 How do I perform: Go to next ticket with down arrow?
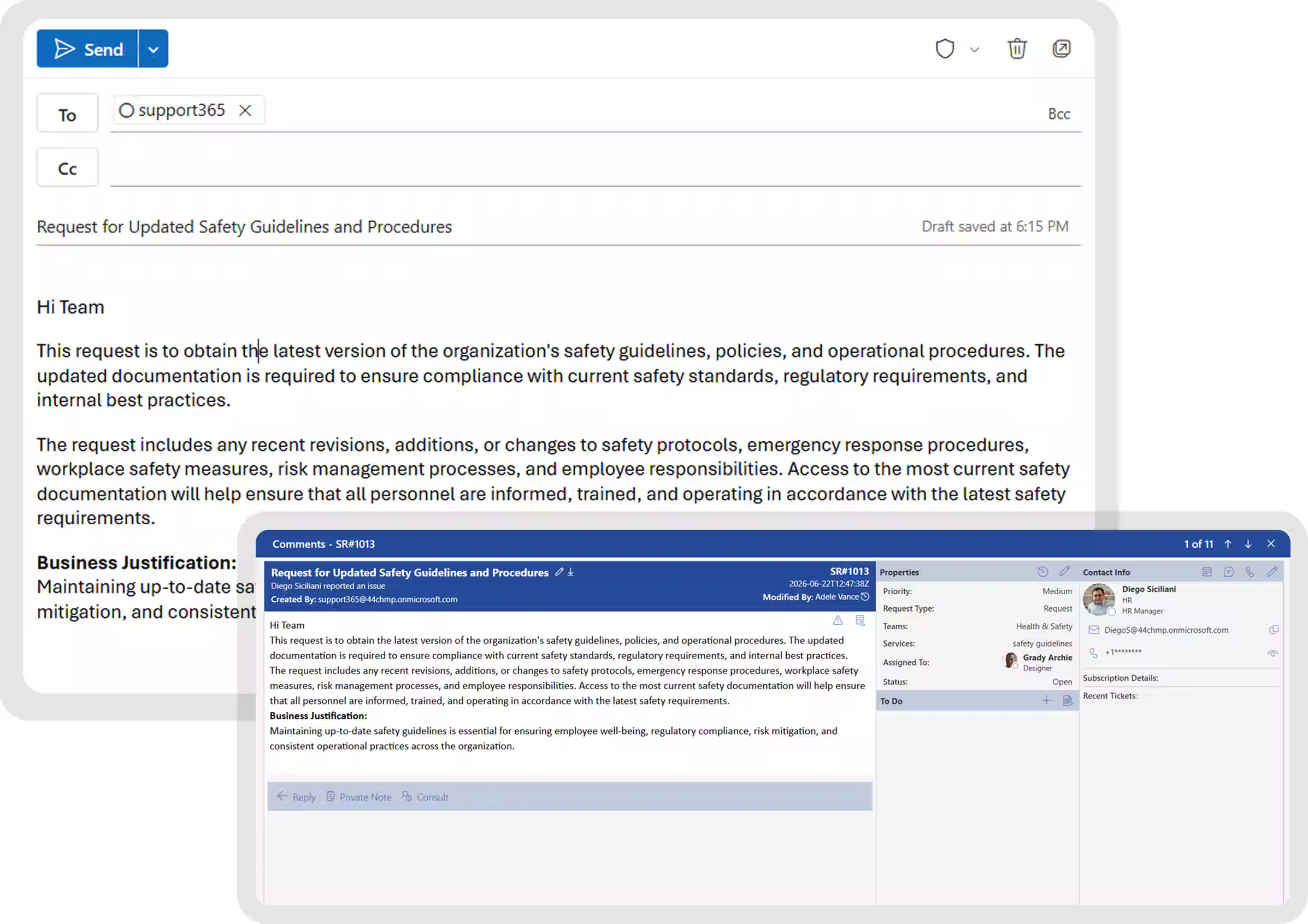click(1247, 544)
